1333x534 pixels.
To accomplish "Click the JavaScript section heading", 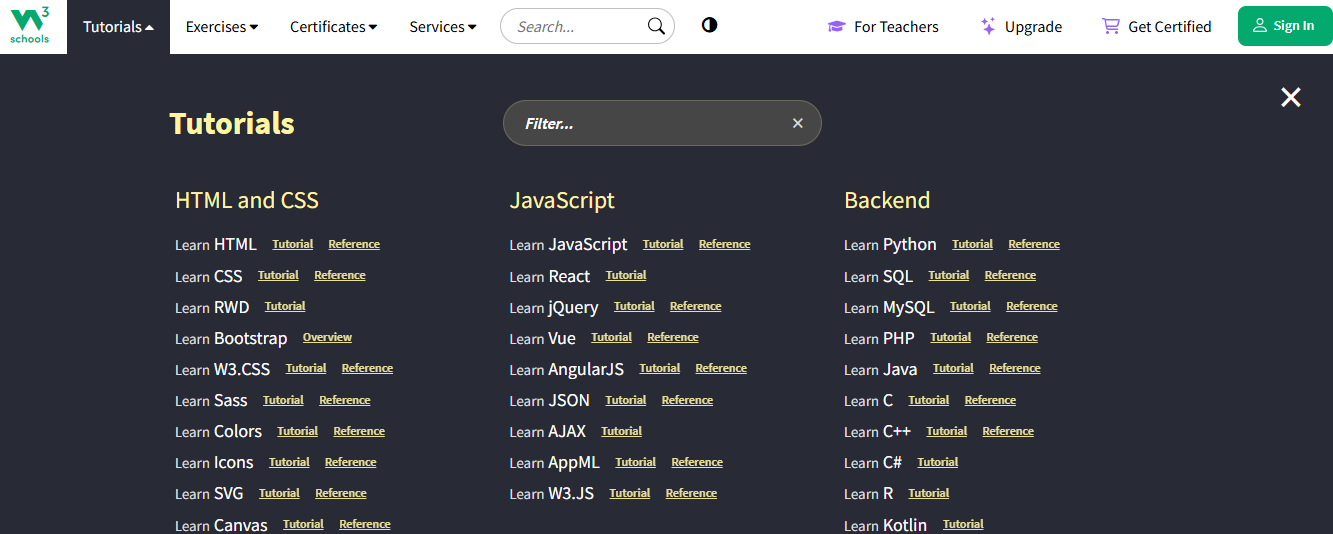I will click(562, 200).
